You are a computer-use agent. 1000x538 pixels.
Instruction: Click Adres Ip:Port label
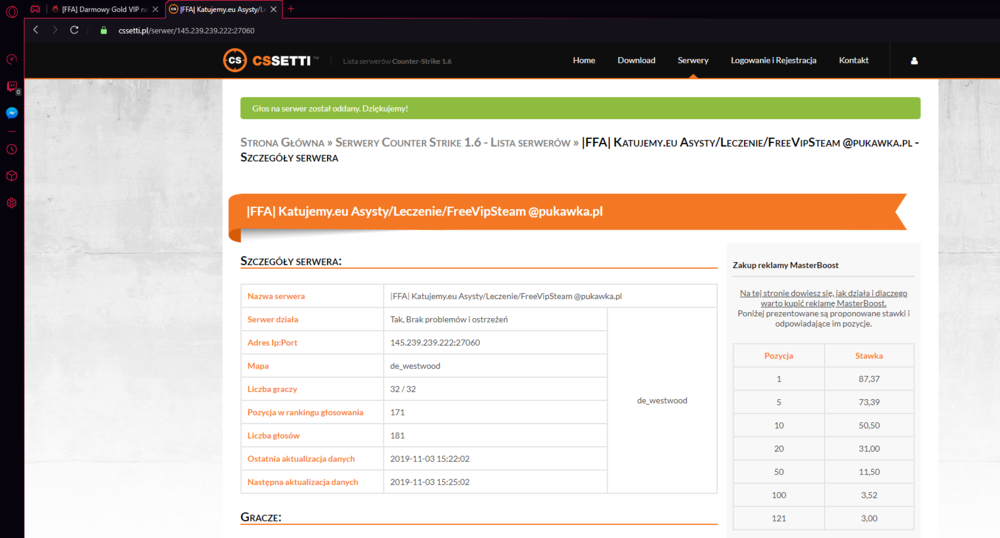272,342
